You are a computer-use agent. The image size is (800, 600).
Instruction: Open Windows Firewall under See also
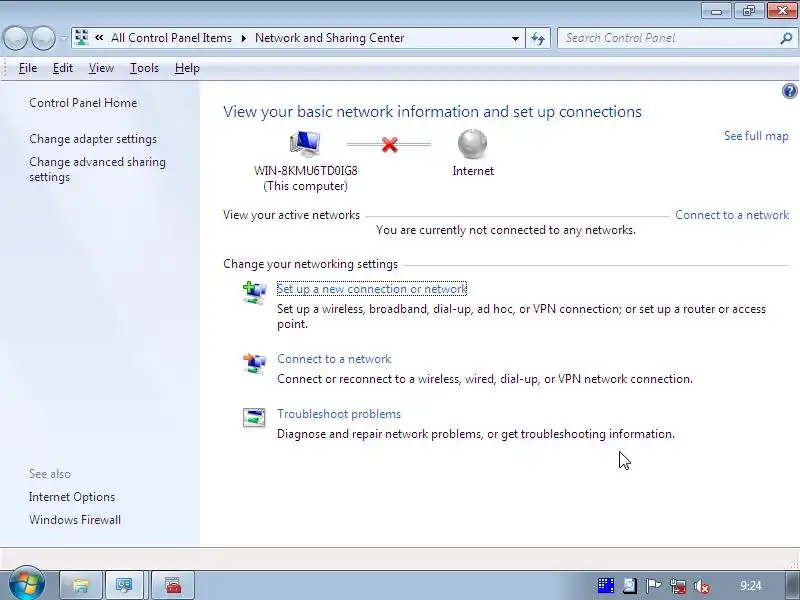(75, 520)
